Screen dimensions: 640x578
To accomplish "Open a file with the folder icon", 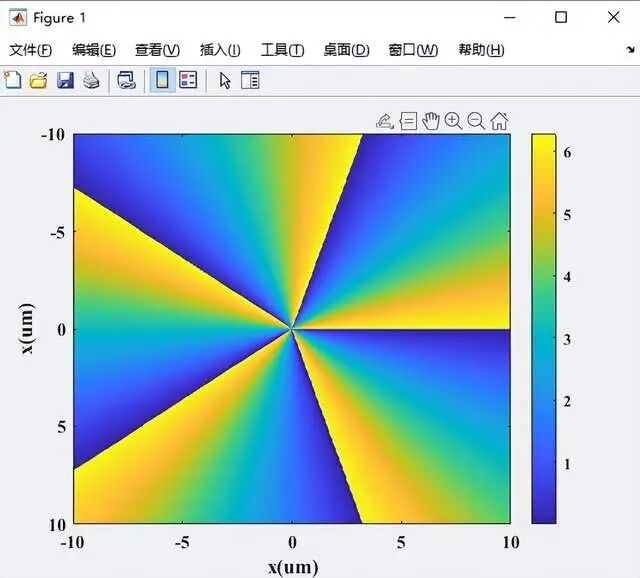I will 39,81.
